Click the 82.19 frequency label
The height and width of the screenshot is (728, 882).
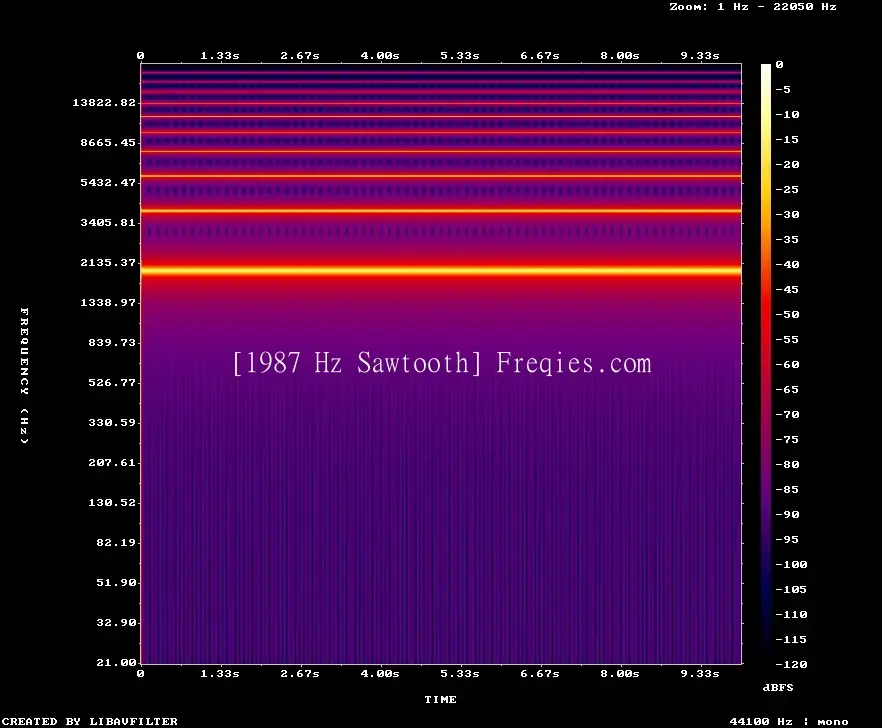(x=116, y=542)
